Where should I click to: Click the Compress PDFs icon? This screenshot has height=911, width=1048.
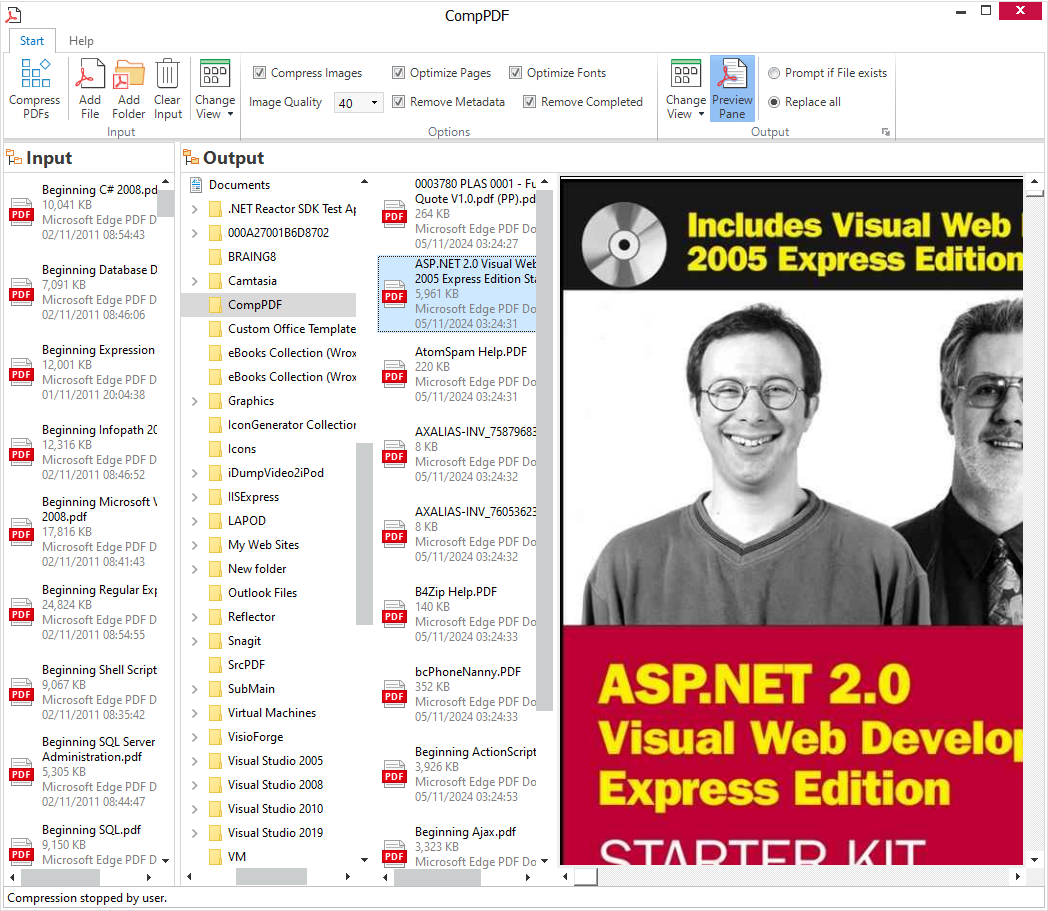(x=35, y=88)
